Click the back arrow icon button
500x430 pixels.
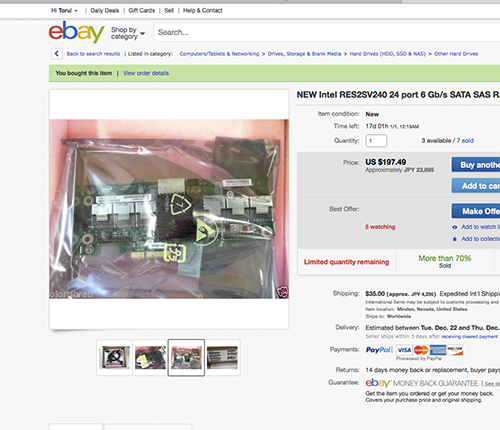pos(57,54)
